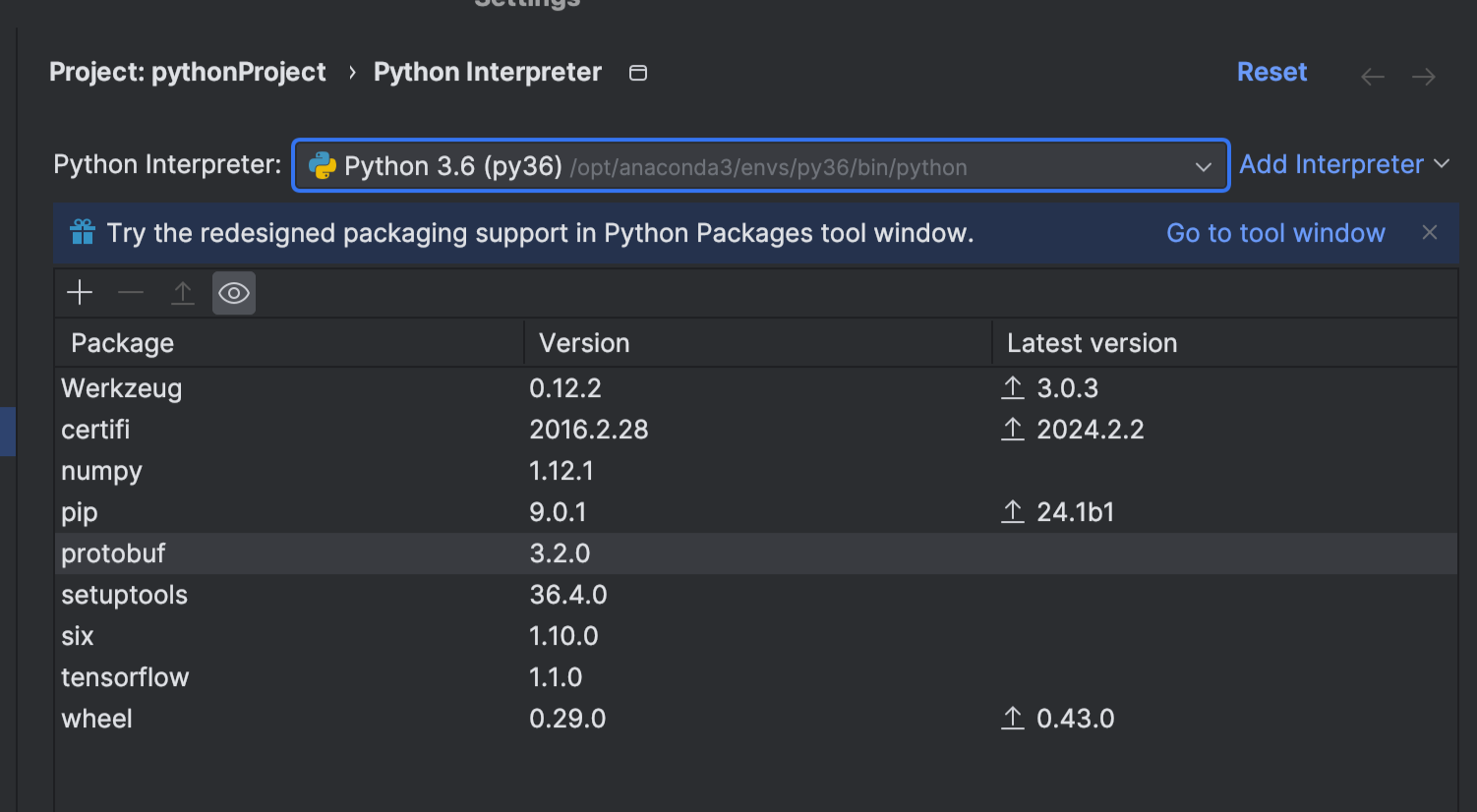Click the forward arrow navigation icon

1424,77
